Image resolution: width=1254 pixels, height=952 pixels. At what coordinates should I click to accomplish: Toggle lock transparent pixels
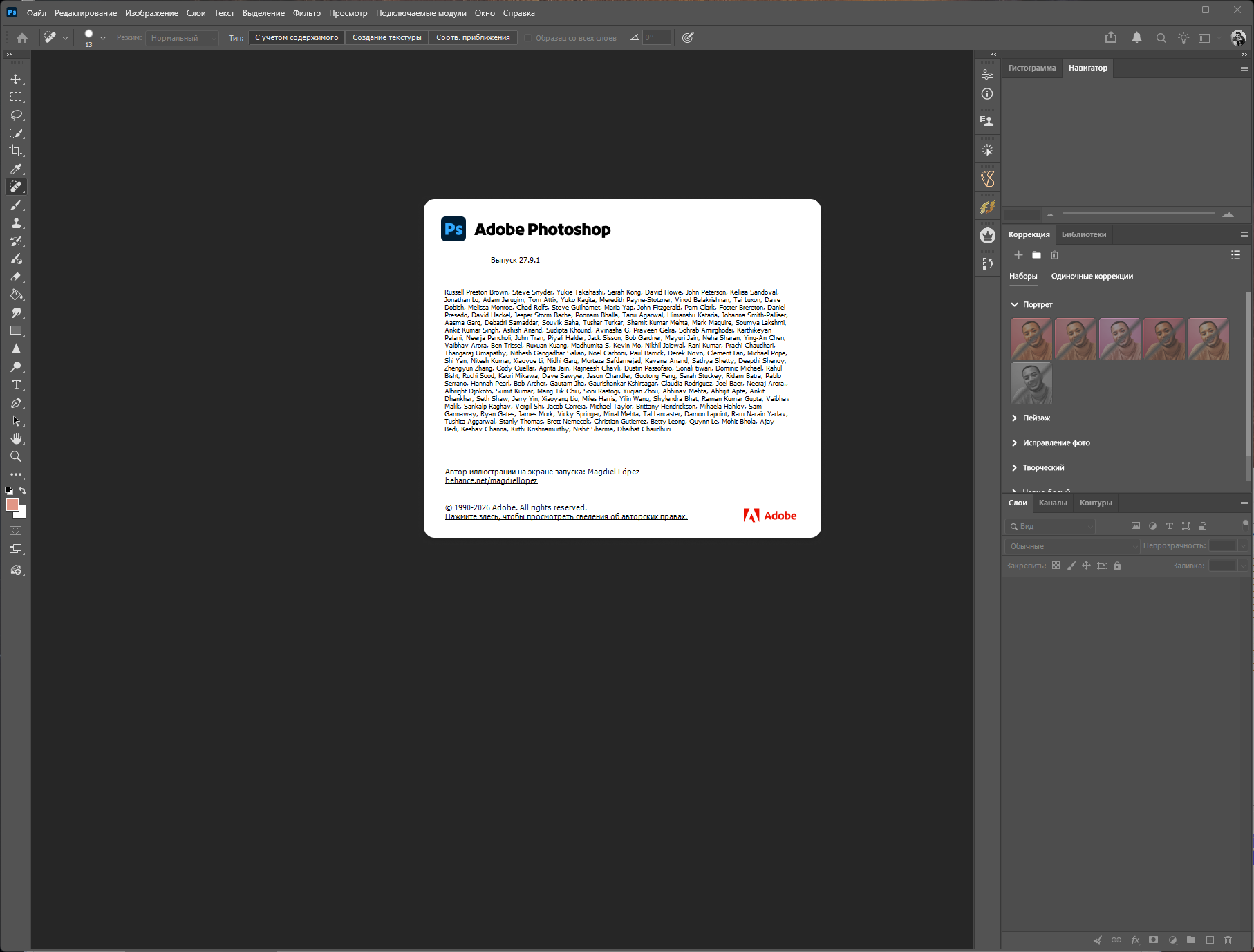(x=1056, y=566)
